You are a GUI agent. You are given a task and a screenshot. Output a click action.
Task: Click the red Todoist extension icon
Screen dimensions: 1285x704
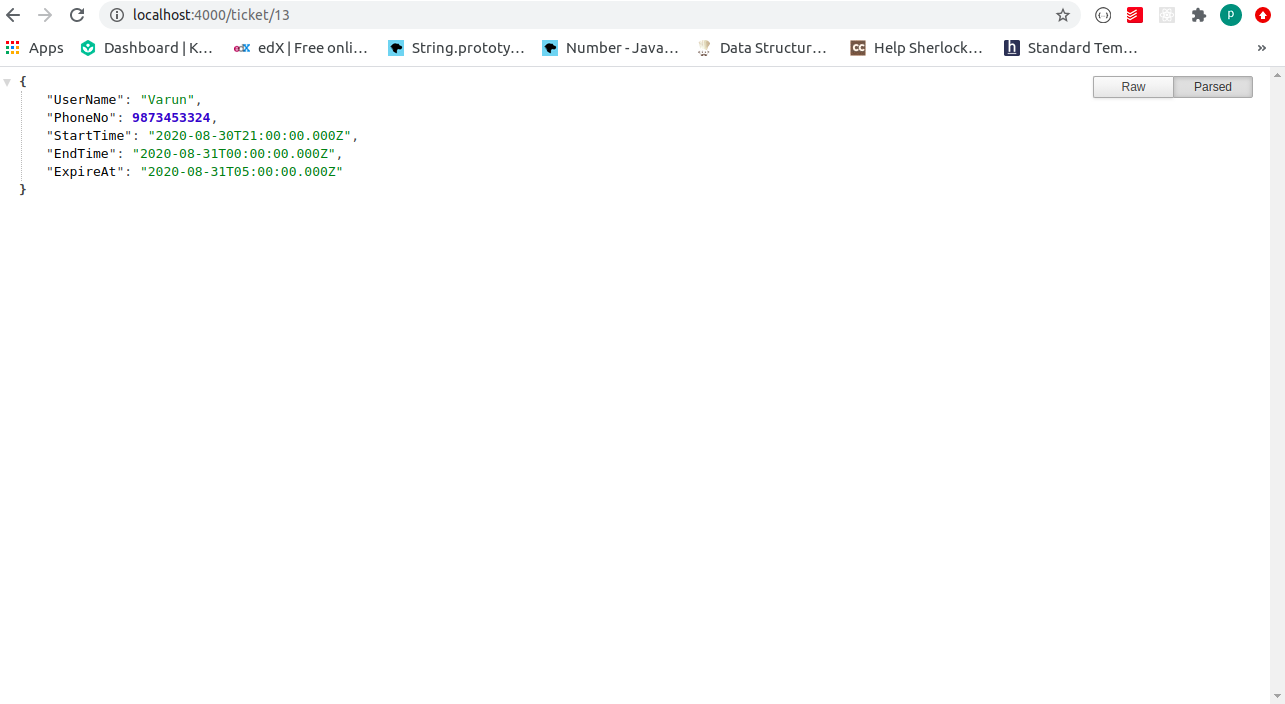tap(1135, 15)
